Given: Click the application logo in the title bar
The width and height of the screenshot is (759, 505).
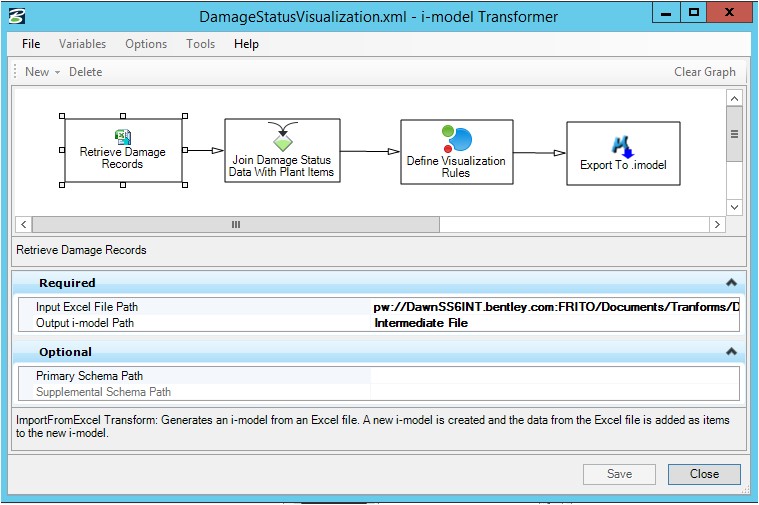Looking at the screenshot, I should pyautogui.click(x=17, y=16).
